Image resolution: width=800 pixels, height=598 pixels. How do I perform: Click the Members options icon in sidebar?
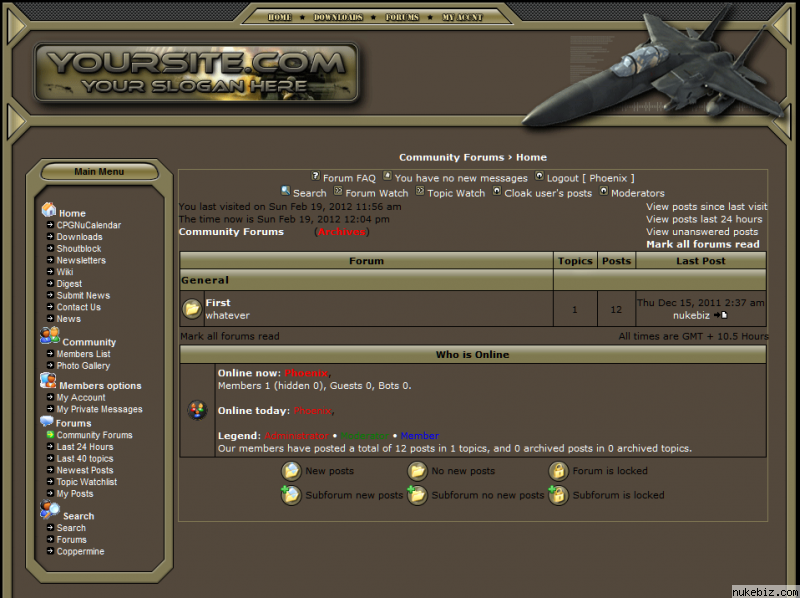tap(48, 382)
